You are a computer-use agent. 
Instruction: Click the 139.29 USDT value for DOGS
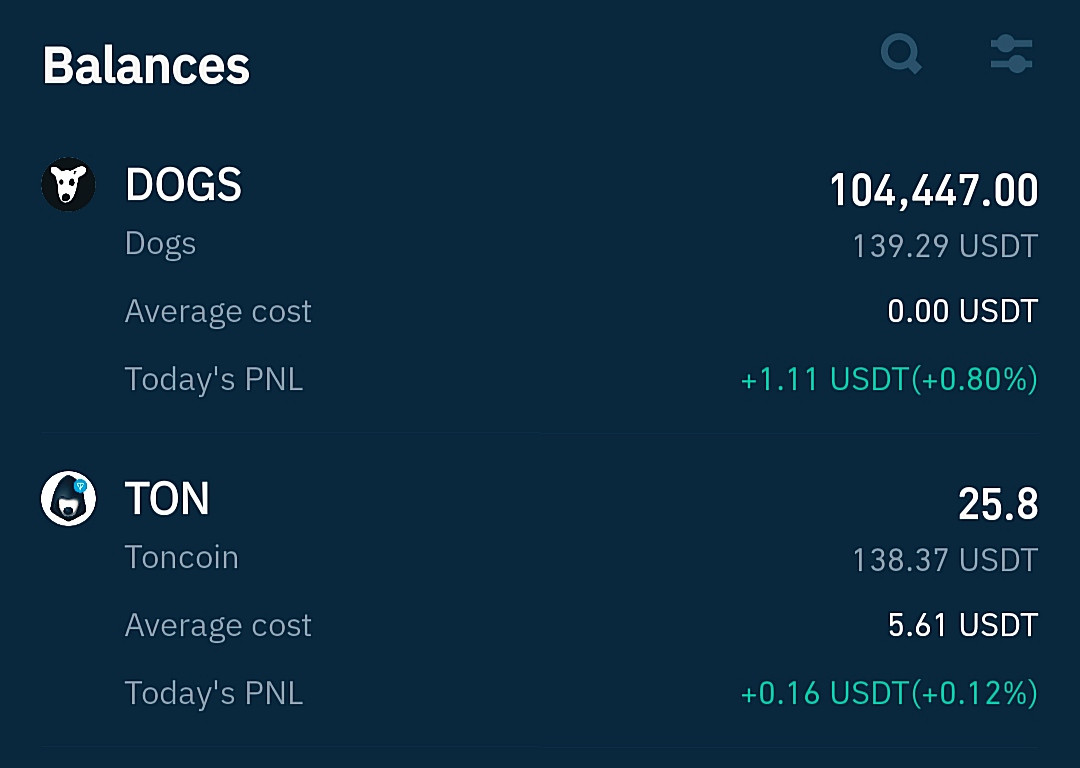tap(945, 246)
